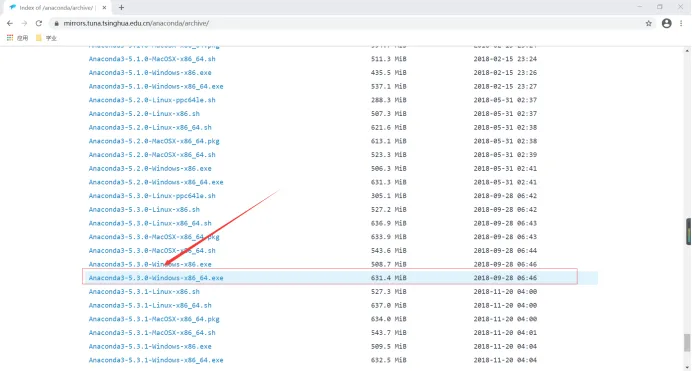Image resolution: width=692 pixels, height=371 pixels.
Task: Click the 511.3 MiB size value
Action: point(388,59)
